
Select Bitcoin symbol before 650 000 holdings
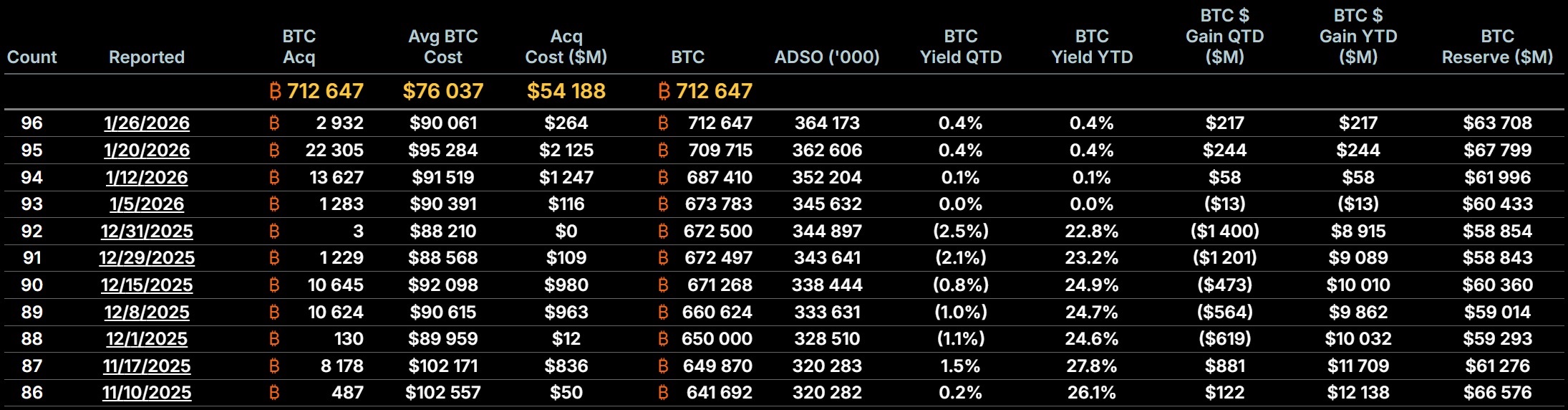(663, 339)
